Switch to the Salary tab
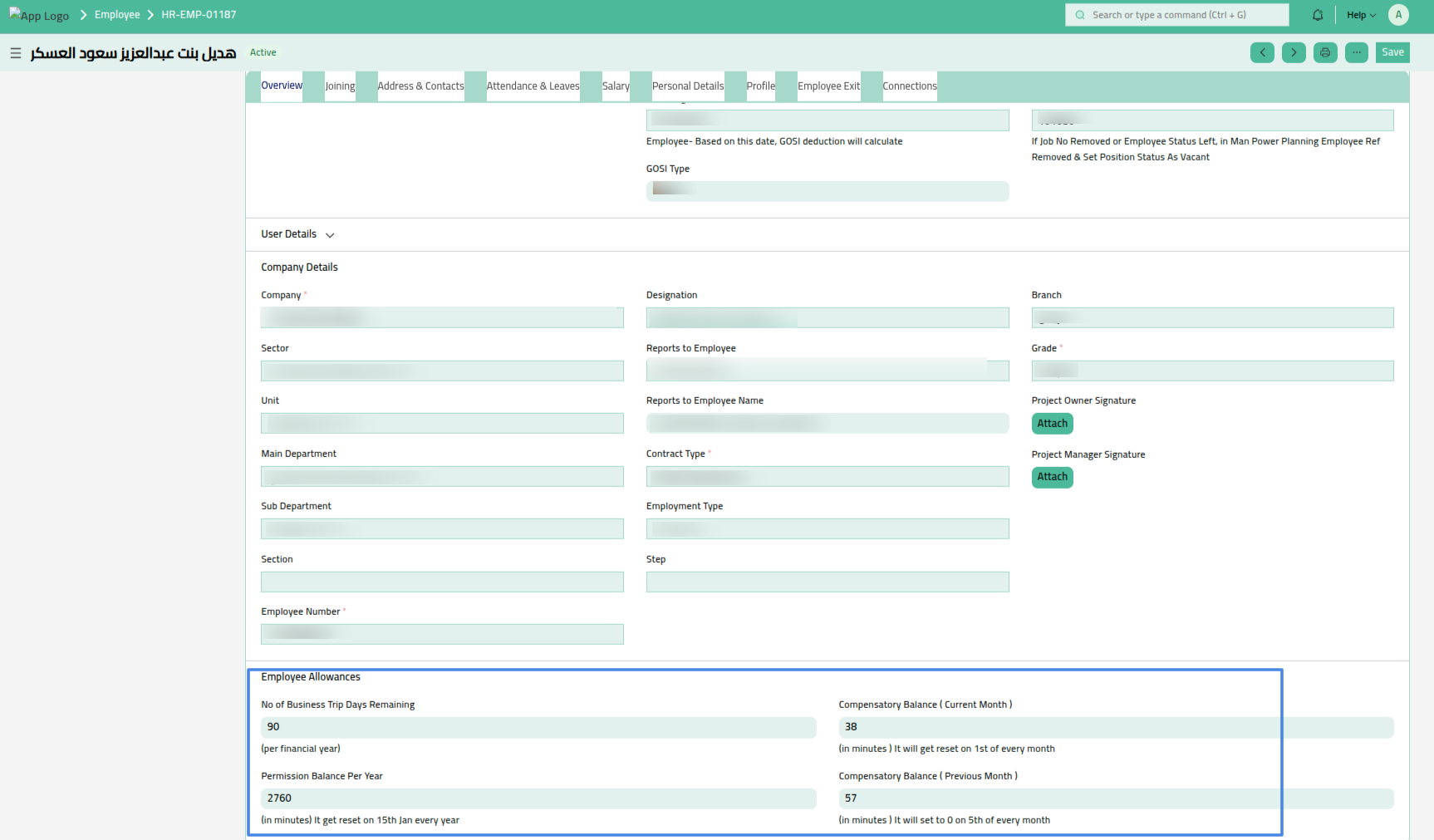 click(616, 86)
